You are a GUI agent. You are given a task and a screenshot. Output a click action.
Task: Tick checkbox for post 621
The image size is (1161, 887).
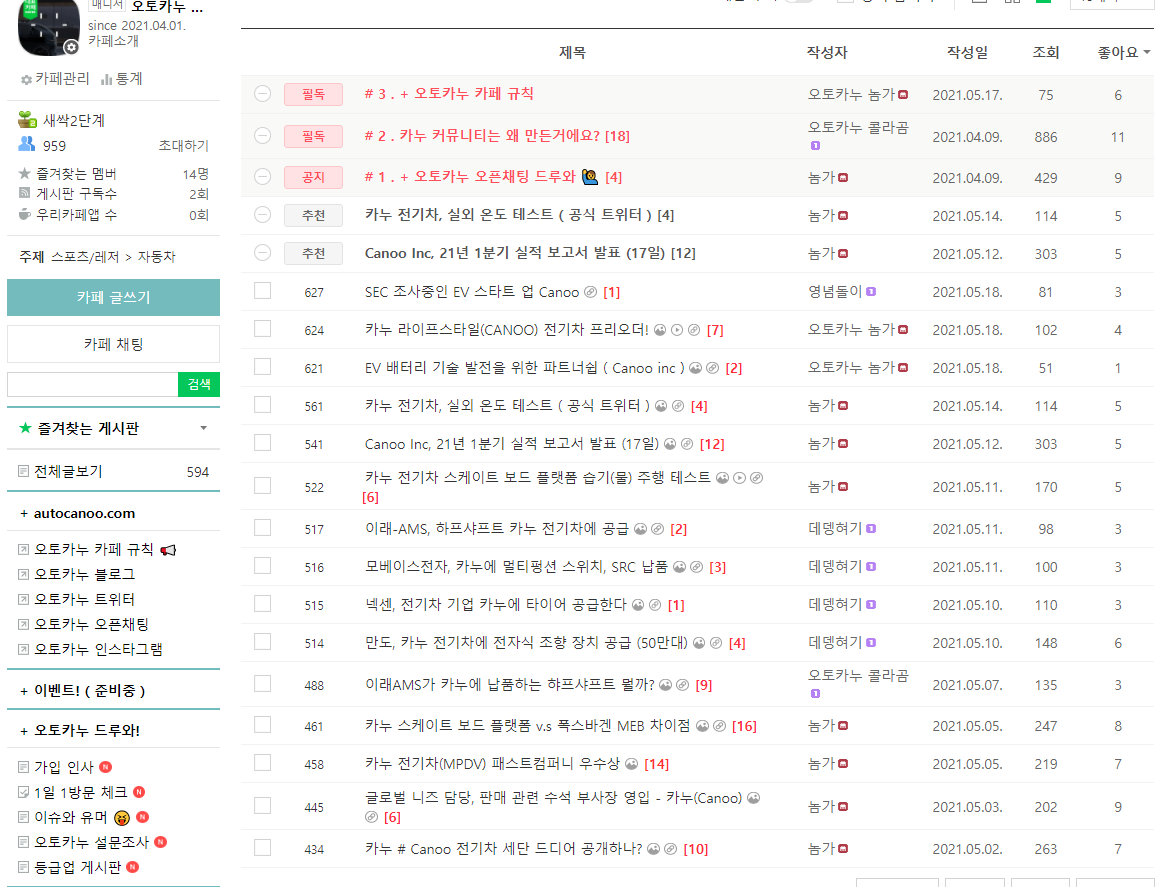[262, 366]
